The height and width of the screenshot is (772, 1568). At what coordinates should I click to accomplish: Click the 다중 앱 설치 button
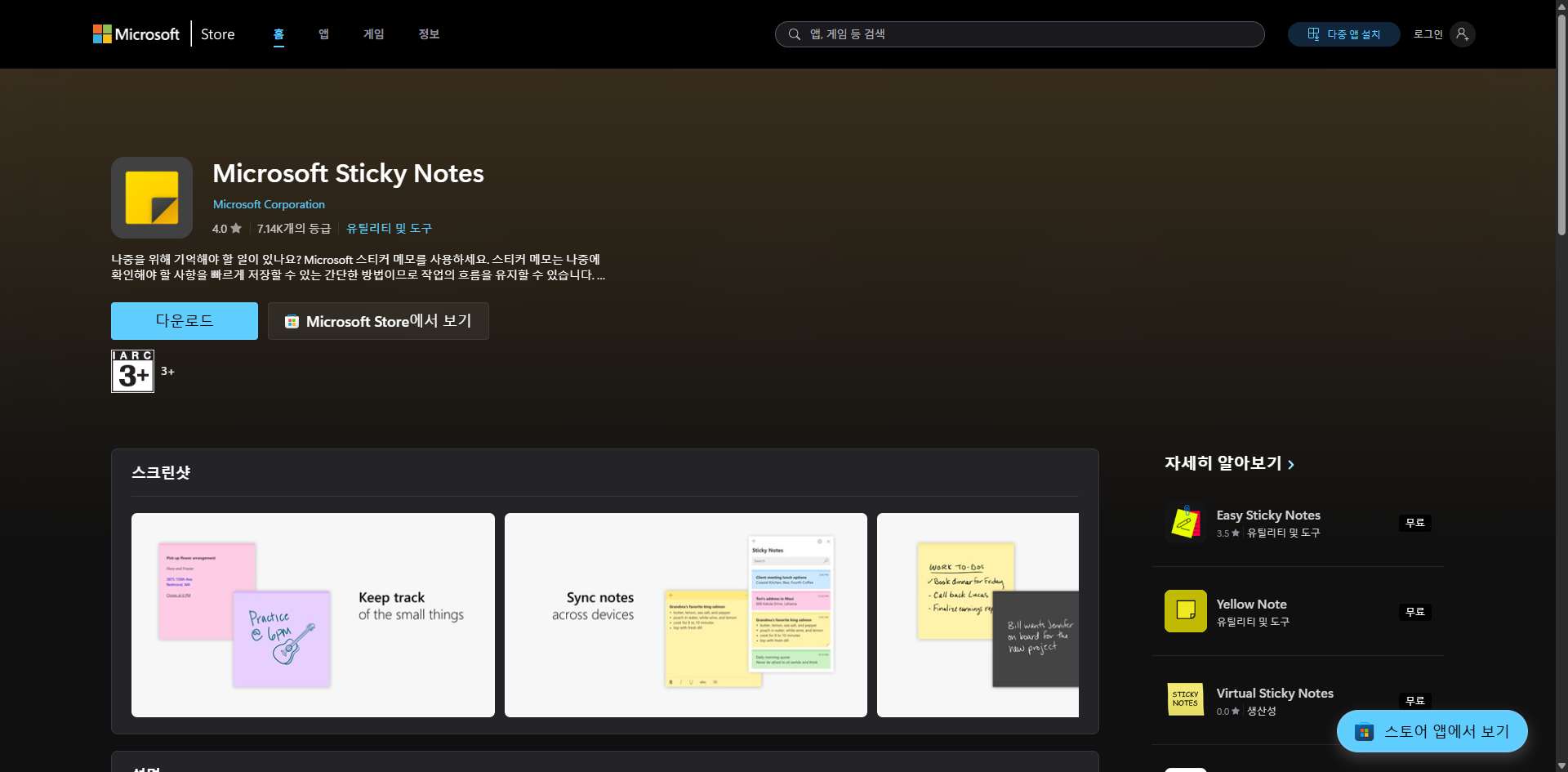[x=1343, y=34]
